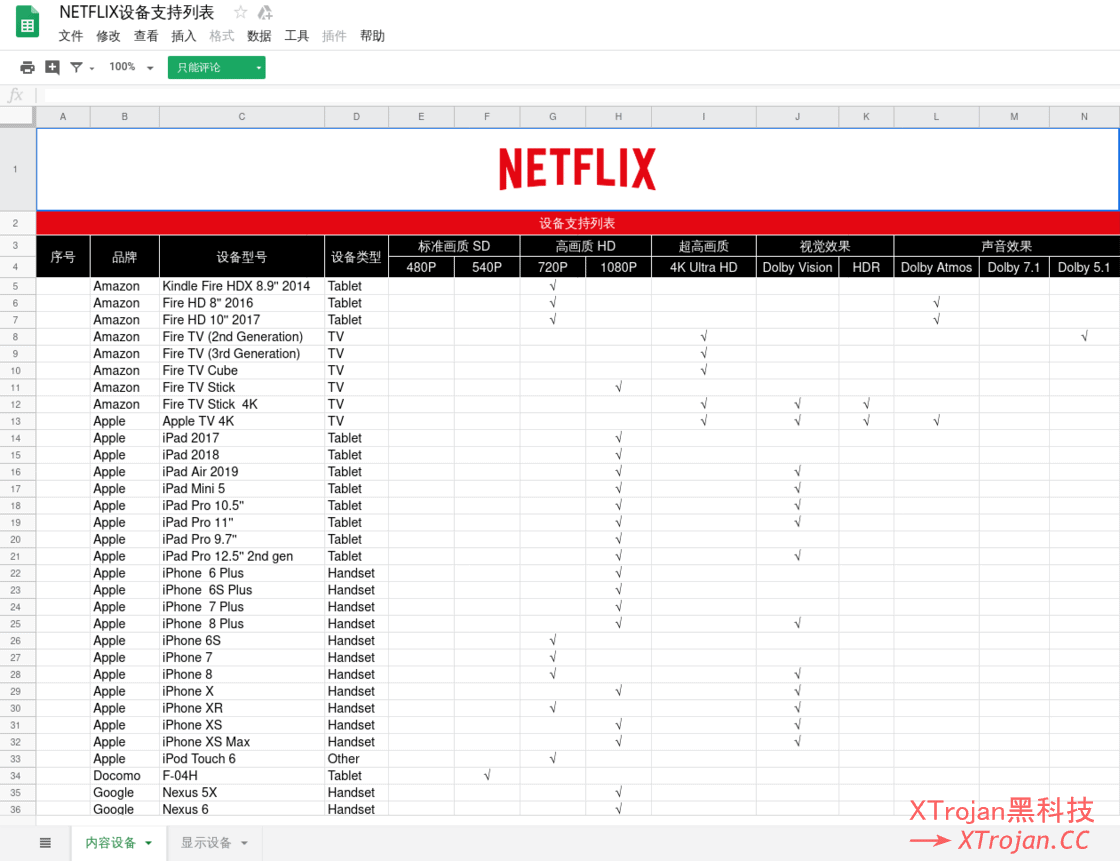
Task: Click the Dolby 7.1 header cell
Action: pyautogui.click(x=1014, y=267)
